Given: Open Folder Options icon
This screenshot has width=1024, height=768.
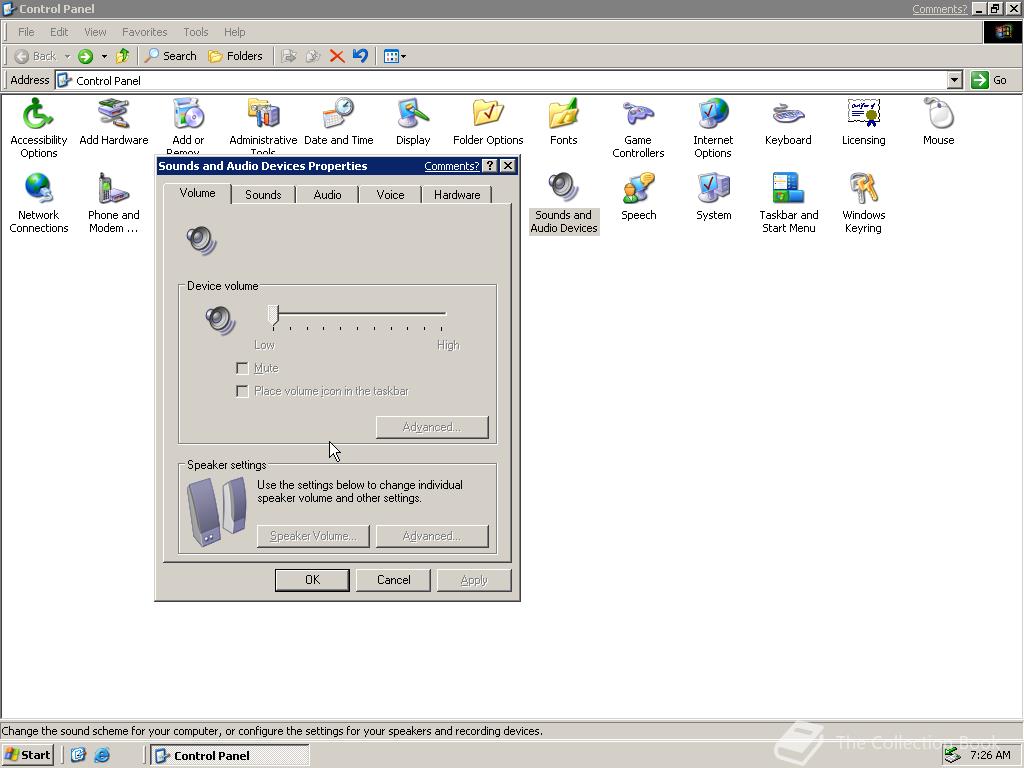Looking at the screenshot, I should tap(488, 121).
